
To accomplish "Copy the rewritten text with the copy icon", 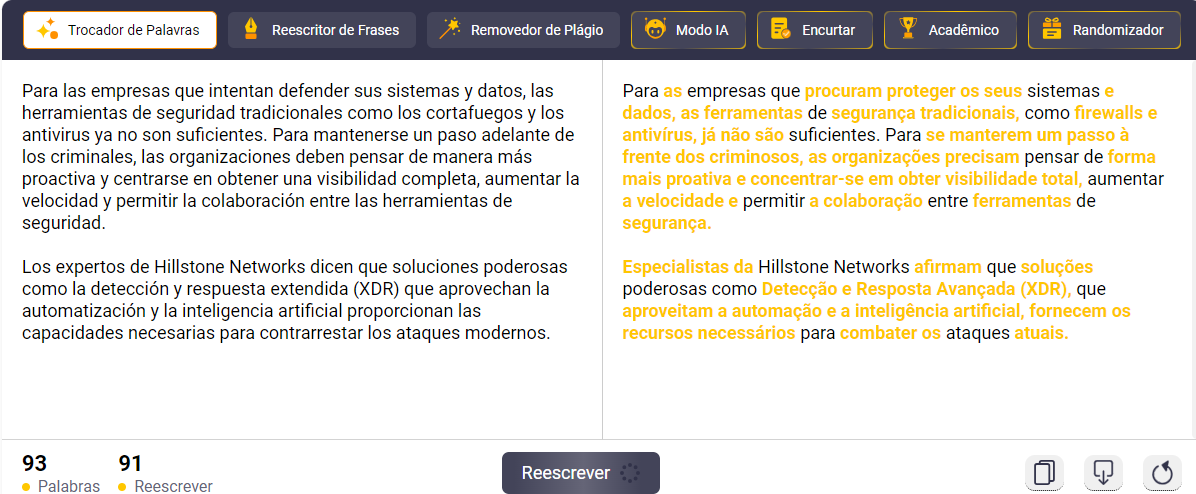I will (1044, 472).
